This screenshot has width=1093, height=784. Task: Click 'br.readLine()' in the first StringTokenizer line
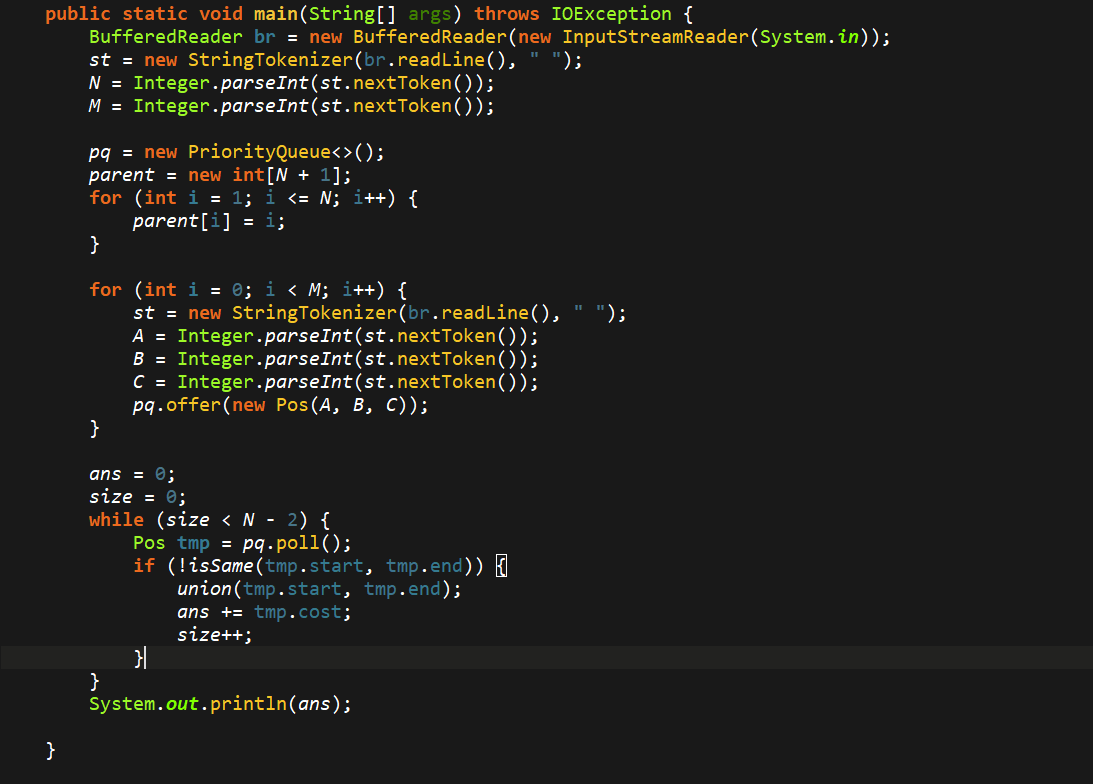(x=435, y=60)
